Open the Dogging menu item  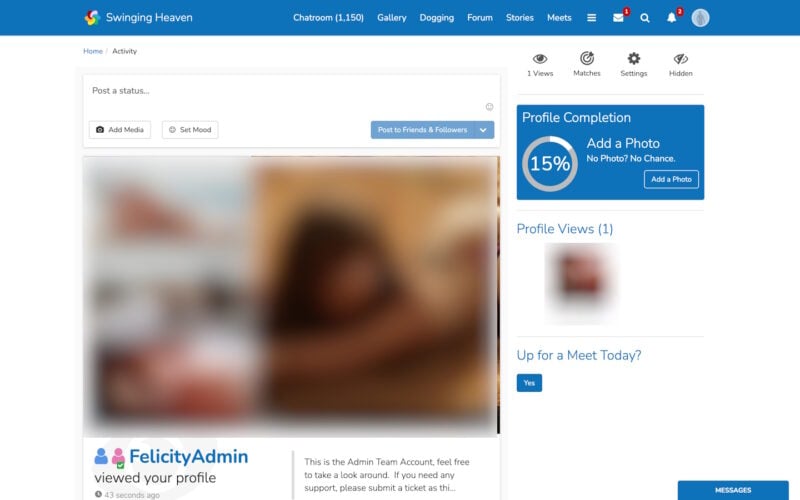coord(437,18)
